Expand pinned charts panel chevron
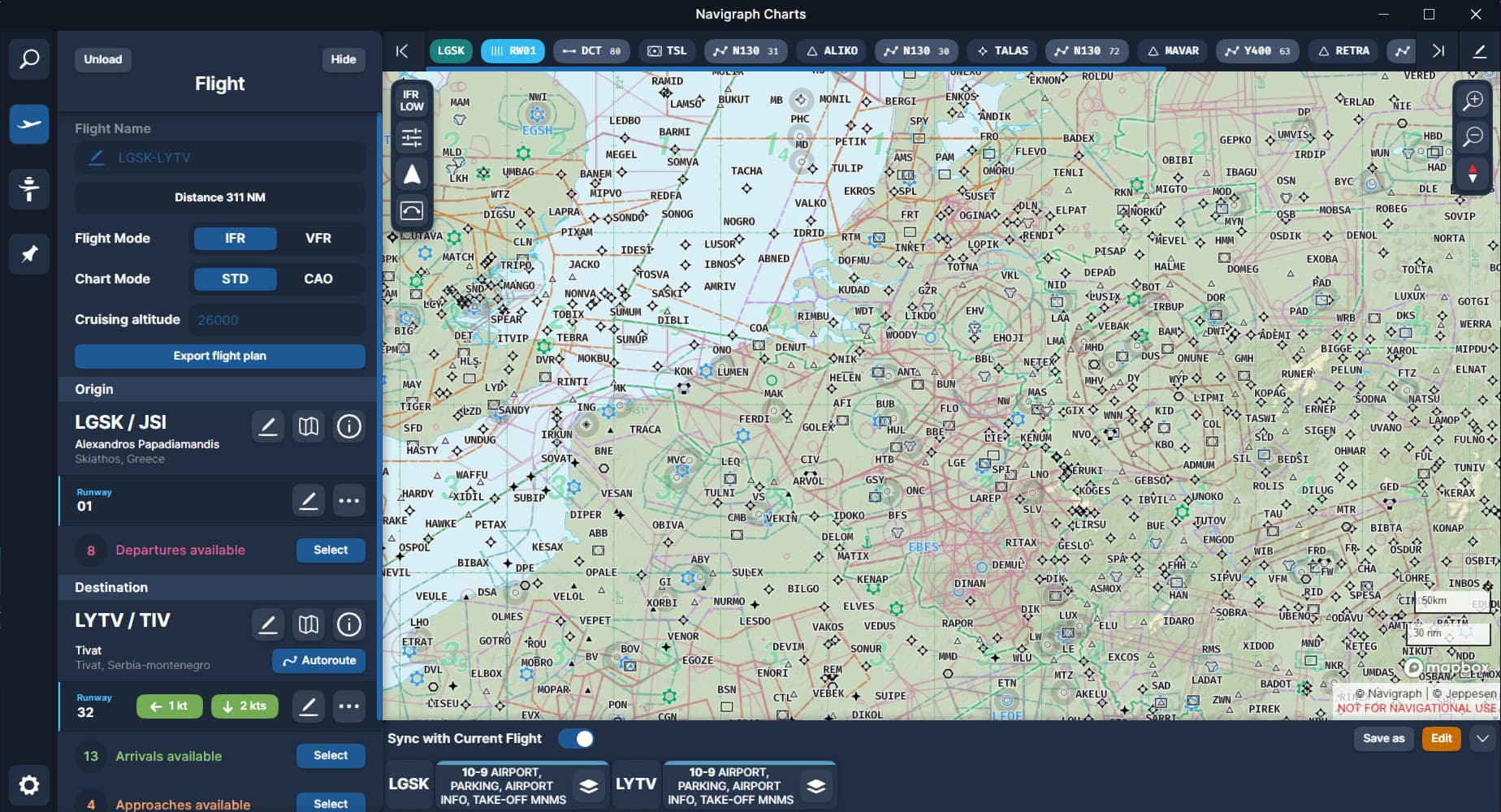 pyautogui.click(x=1482, y=738)
